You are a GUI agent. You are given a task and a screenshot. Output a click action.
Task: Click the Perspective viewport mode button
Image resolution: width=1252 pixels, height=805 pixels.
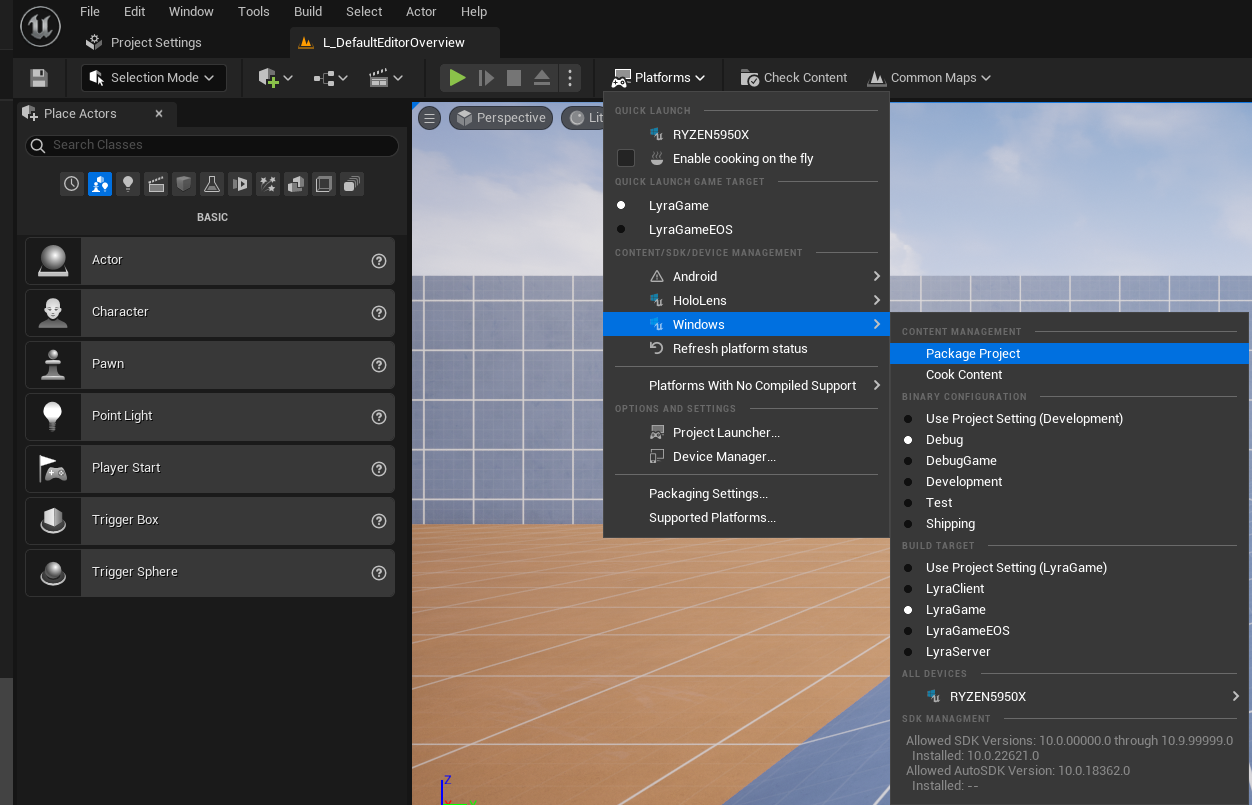point(501,118)
